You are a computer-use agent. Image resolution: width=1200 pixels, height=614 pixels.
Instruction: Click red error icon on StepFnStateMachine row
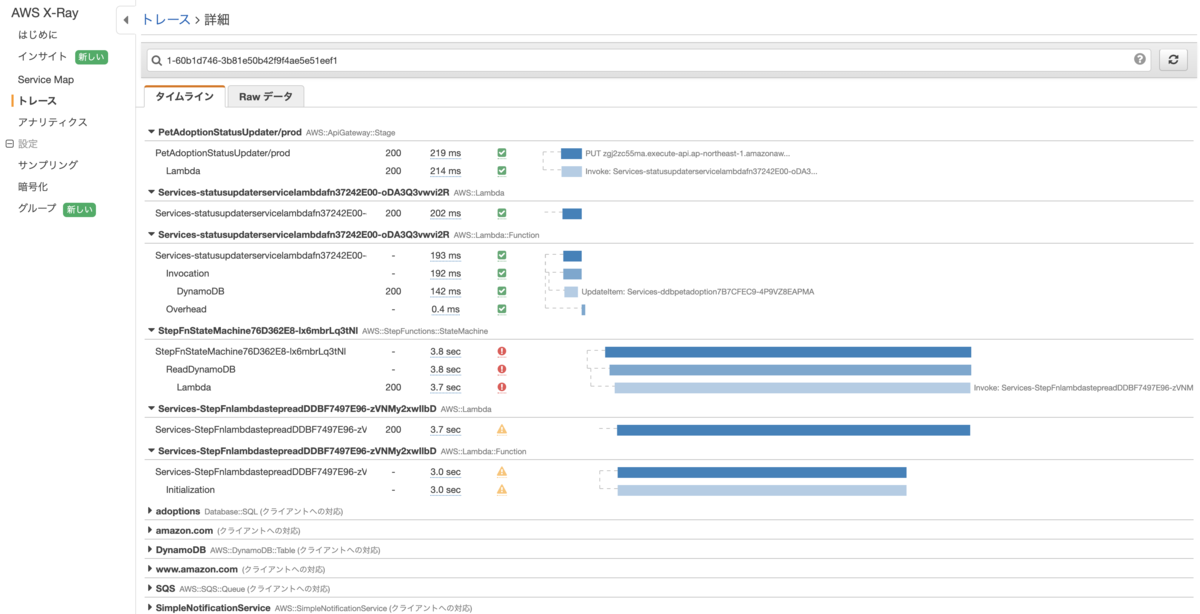tap(502, 352)
